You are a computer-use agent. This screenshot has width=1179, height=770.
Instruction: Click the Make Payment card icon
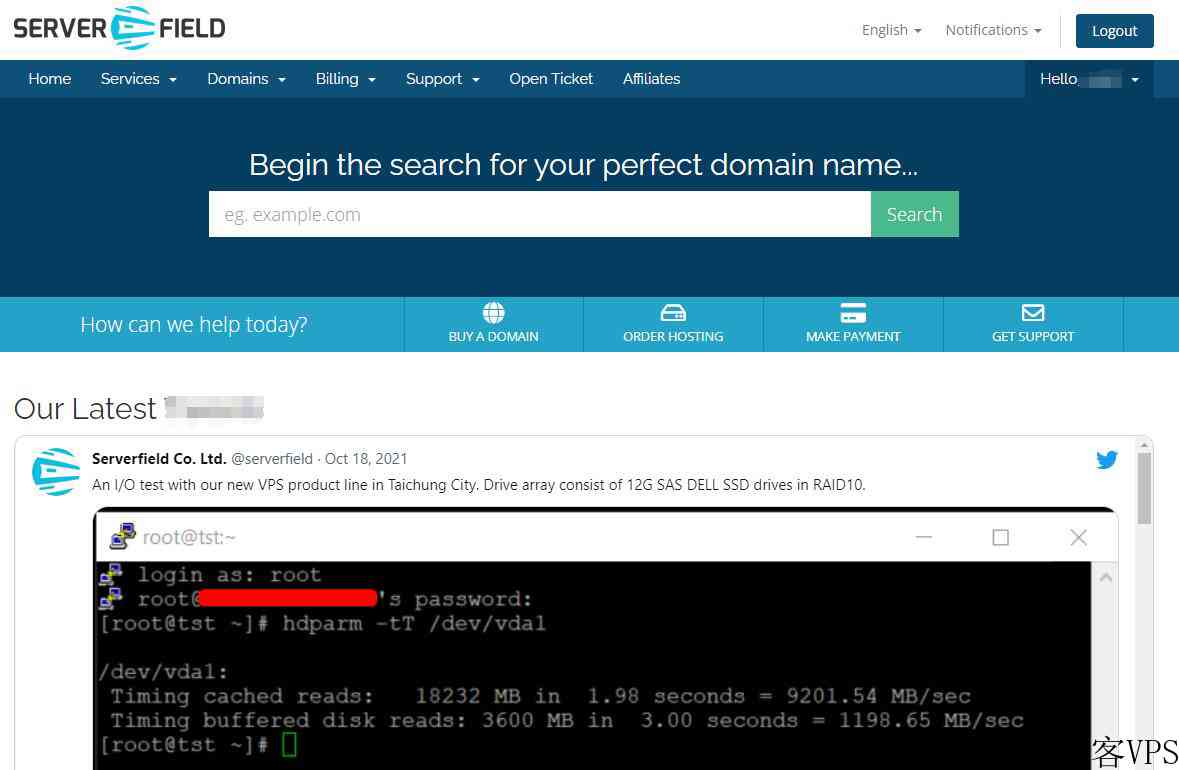point(853,313)
